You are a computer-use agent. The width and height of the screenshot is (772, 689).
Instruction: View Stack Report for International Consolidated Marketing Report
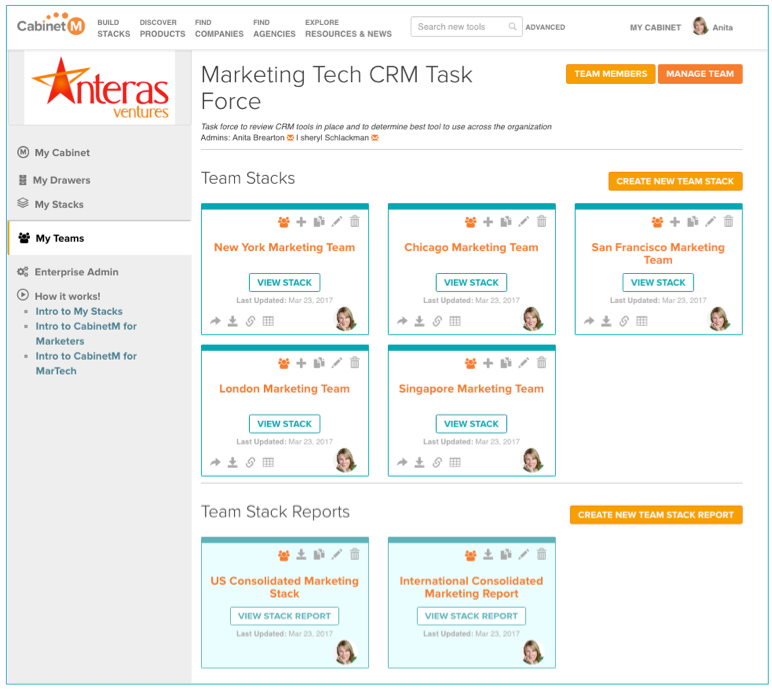point(471,616)
